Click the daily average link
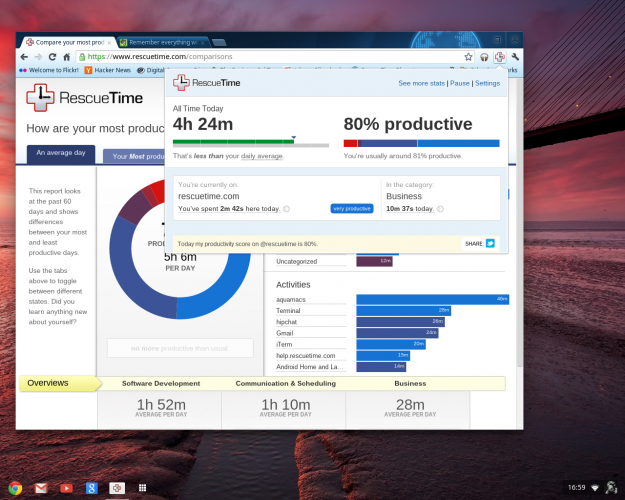 coord(261,156)
